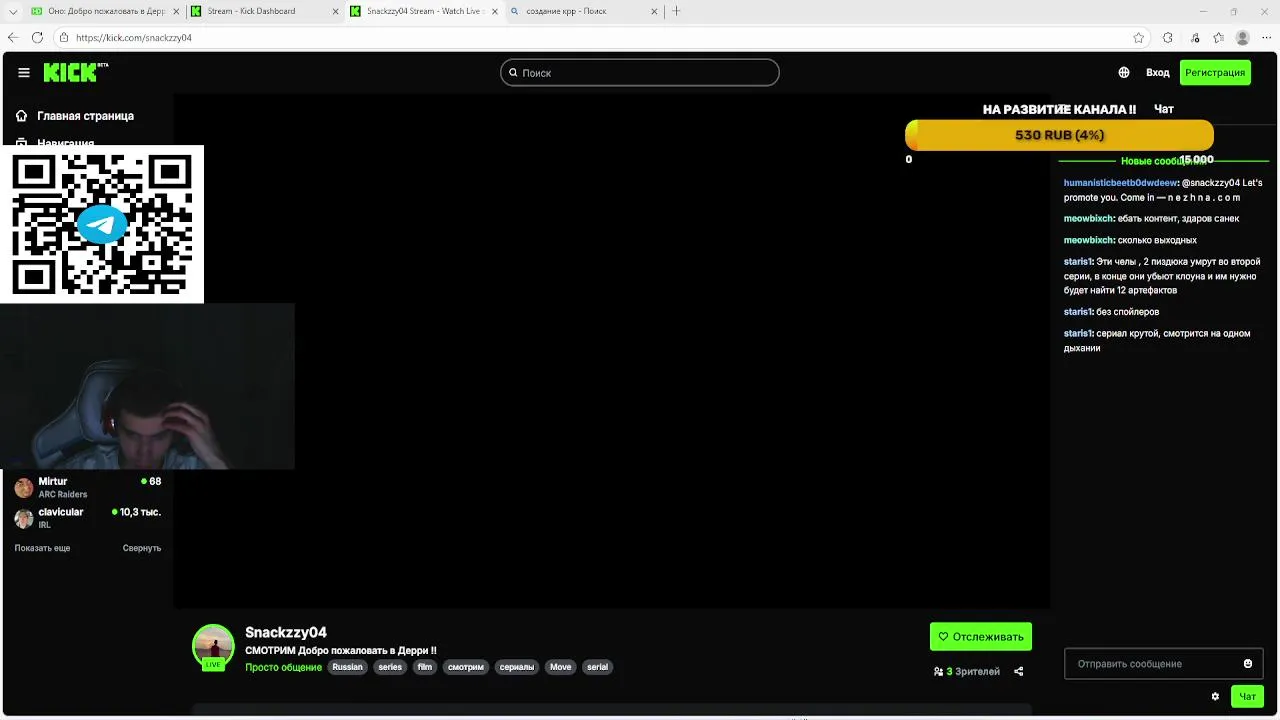Open clavicular channel in sidebar

[x=88, y=518]
